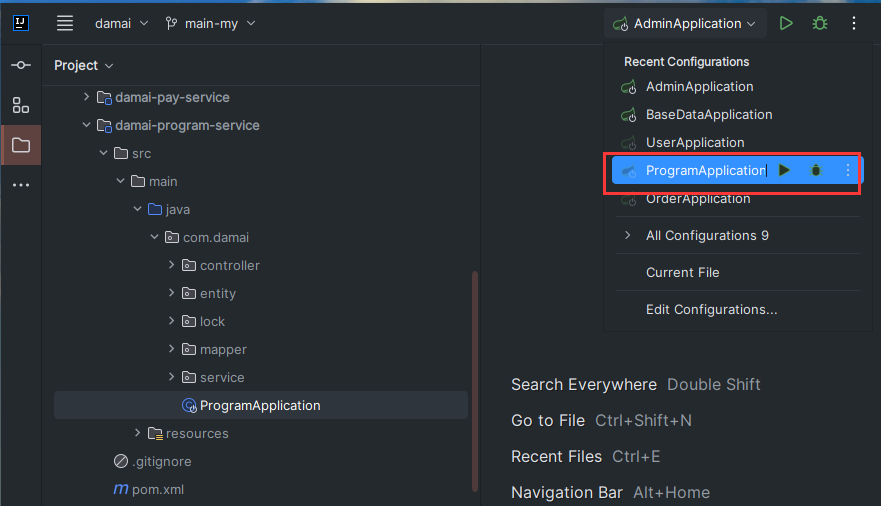Screen dimensions: 881x506
Task: Open the main-my branch dropdown
Action: pyautogui.click(x=211, y=24)
